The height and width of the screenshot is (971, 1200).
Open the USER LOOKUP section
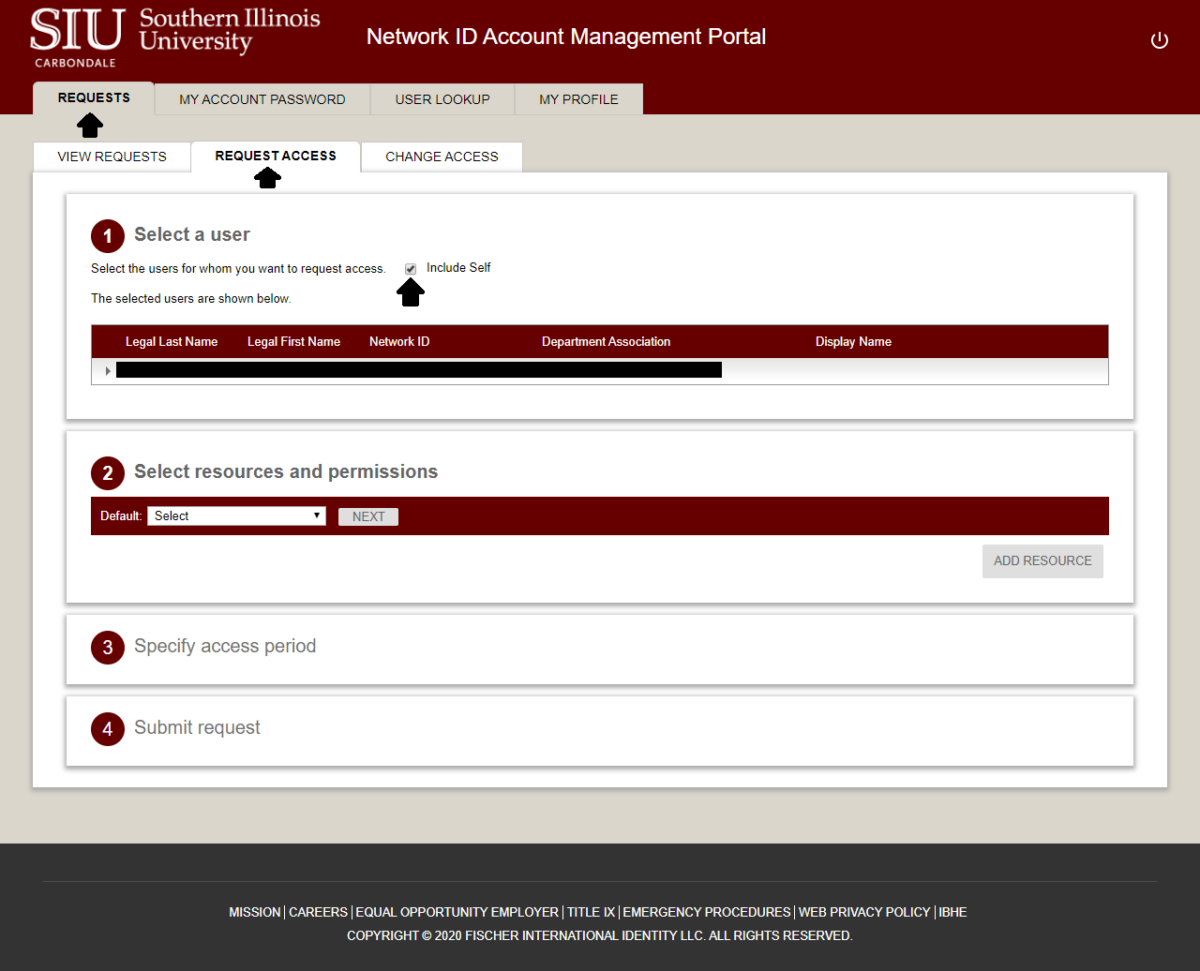tap(442, 99)
